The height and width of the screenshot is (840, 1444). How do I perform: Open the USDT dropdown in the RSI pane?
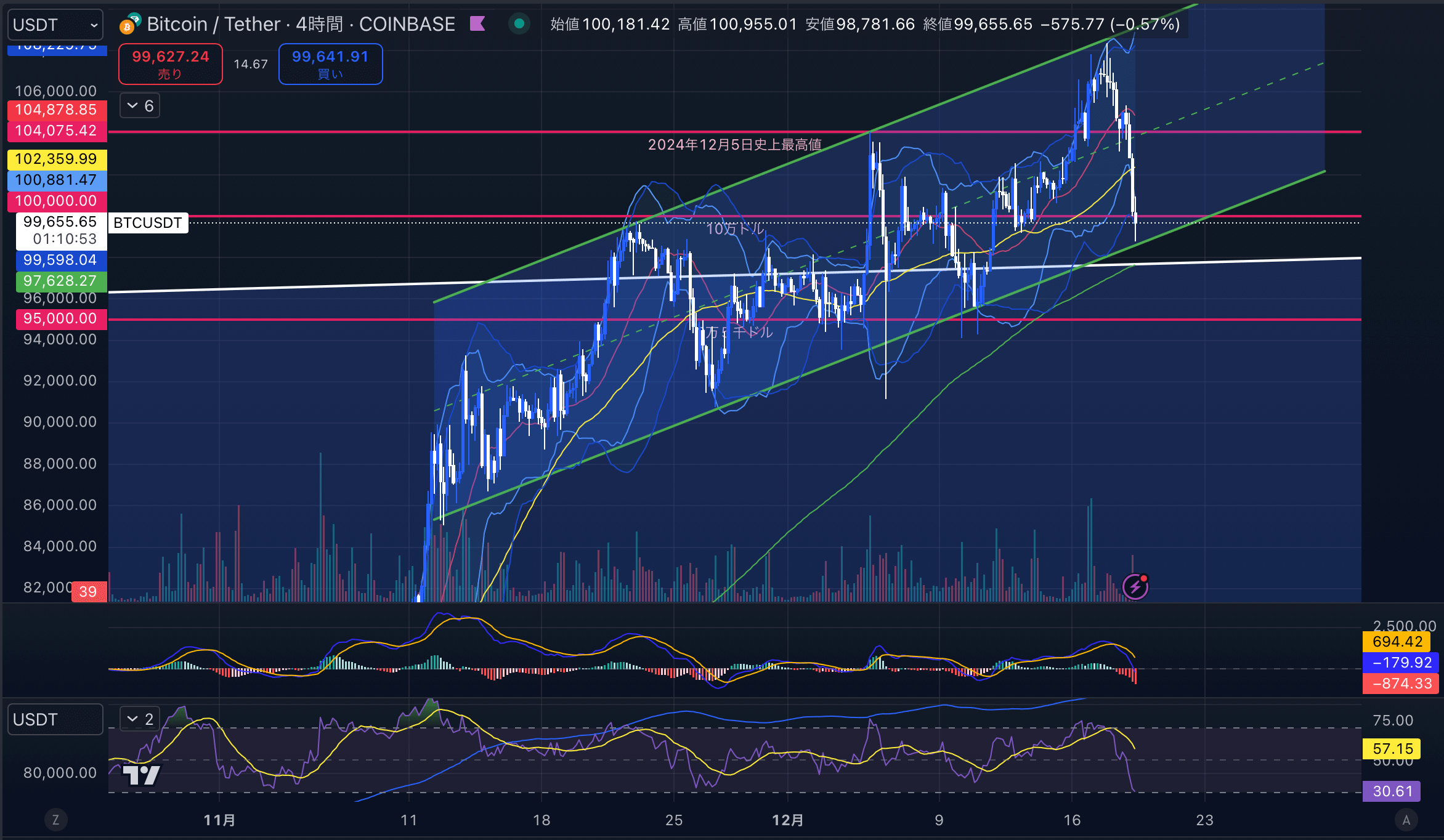click(x=55, y=719)
